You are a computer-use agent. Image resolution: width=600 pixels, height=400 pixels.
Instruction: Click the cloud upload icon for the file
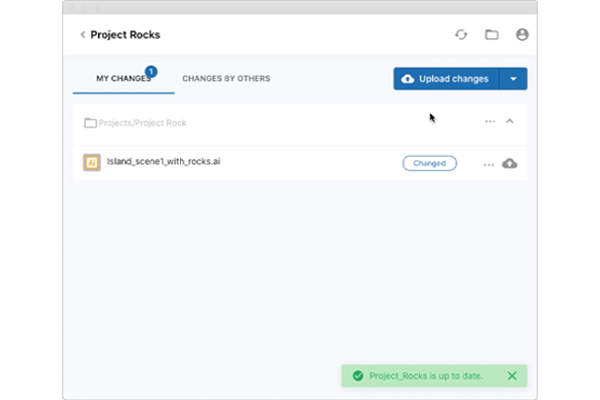510,164
